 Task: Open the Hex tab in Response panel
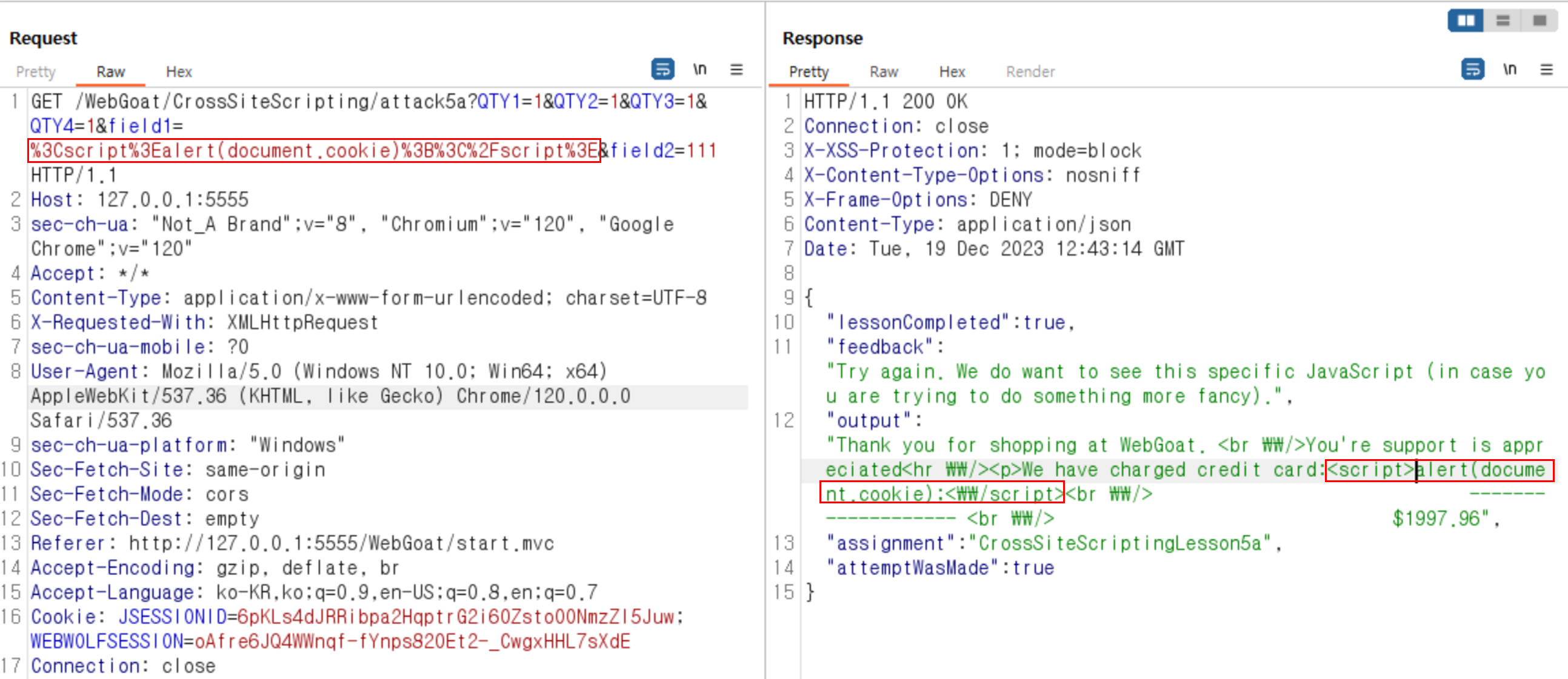point(952,72)
